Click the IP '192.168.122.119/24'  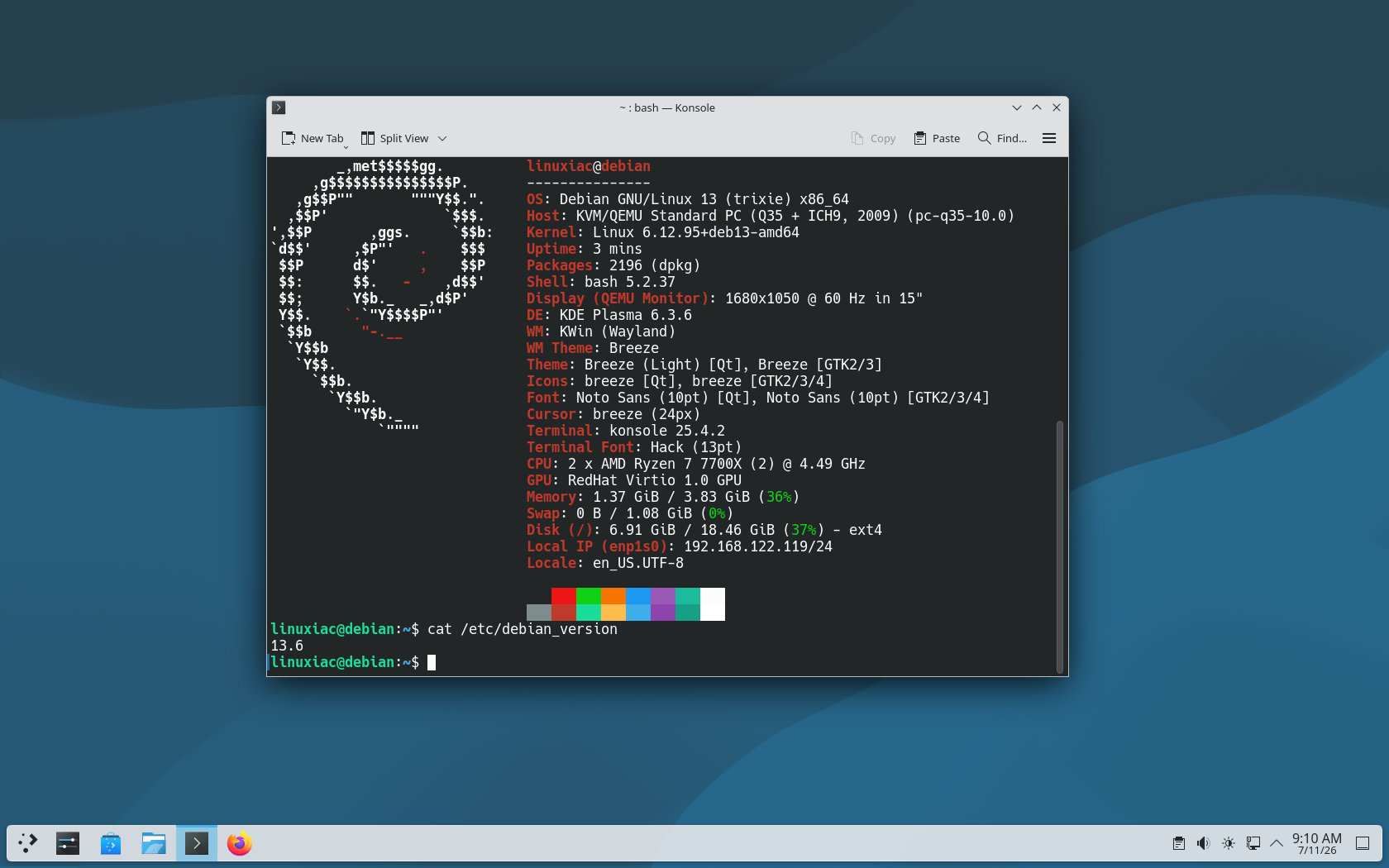[757, 546]
